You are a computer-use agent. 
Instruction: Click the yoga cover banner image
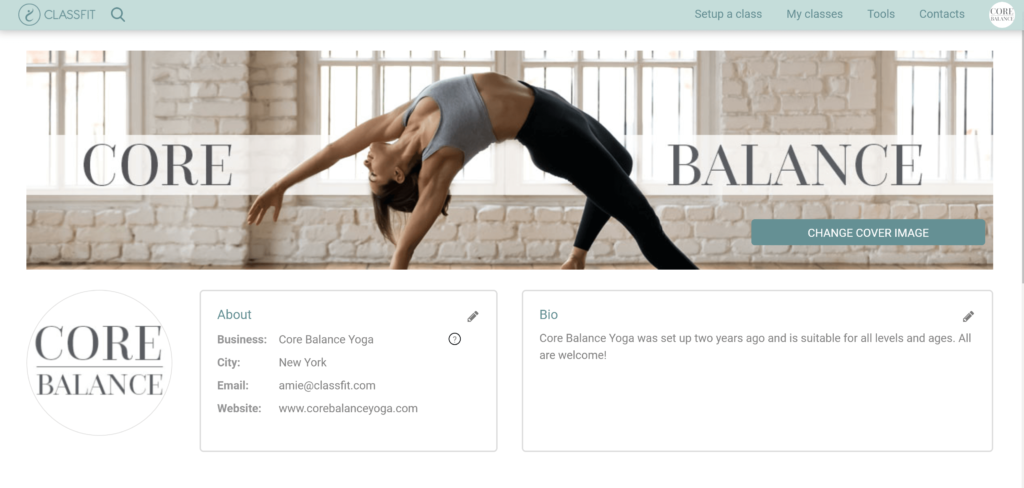point(509,160)
